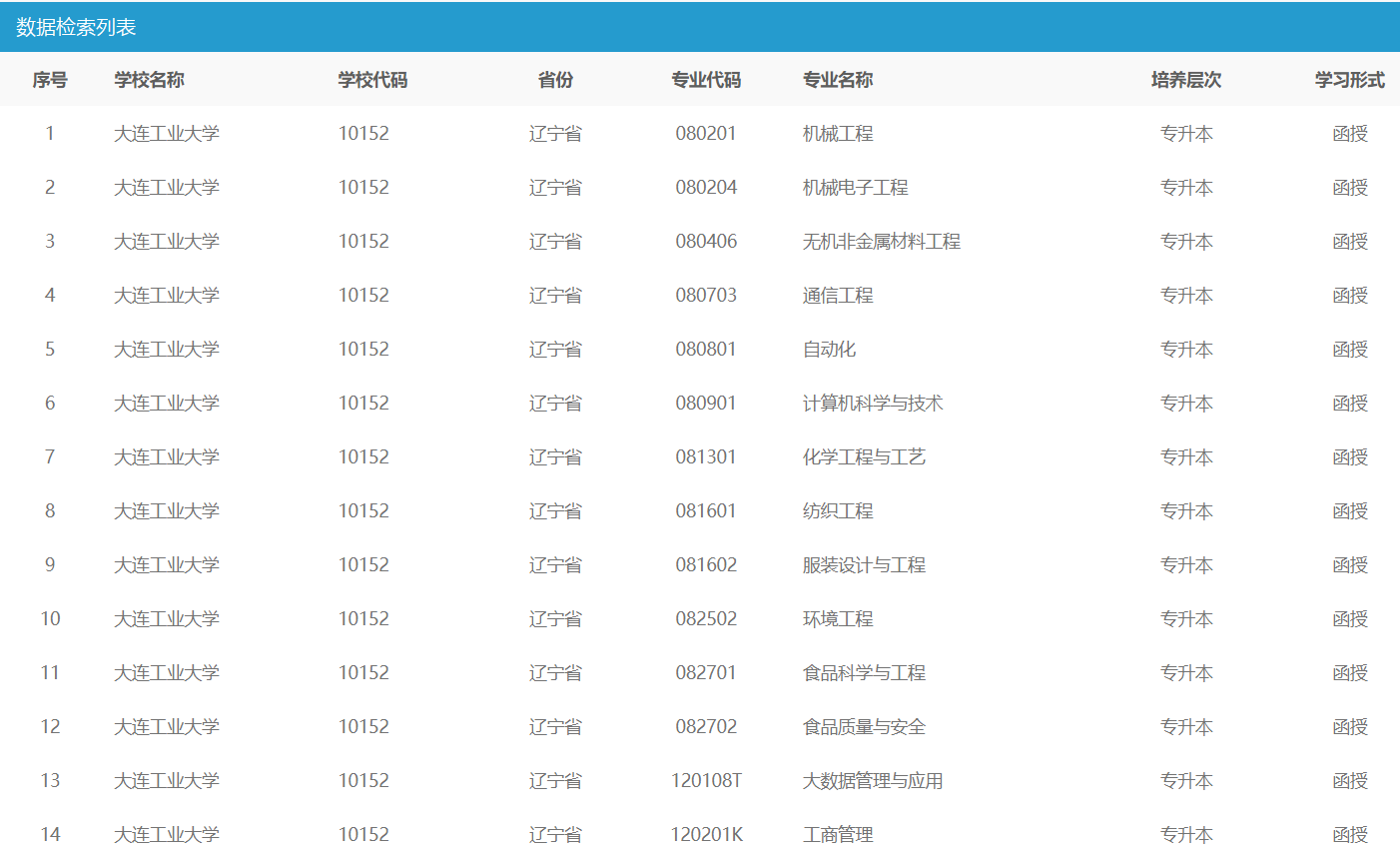
Task: Click 函授 in the 服装设计与工程 row
Action: 1350,565
